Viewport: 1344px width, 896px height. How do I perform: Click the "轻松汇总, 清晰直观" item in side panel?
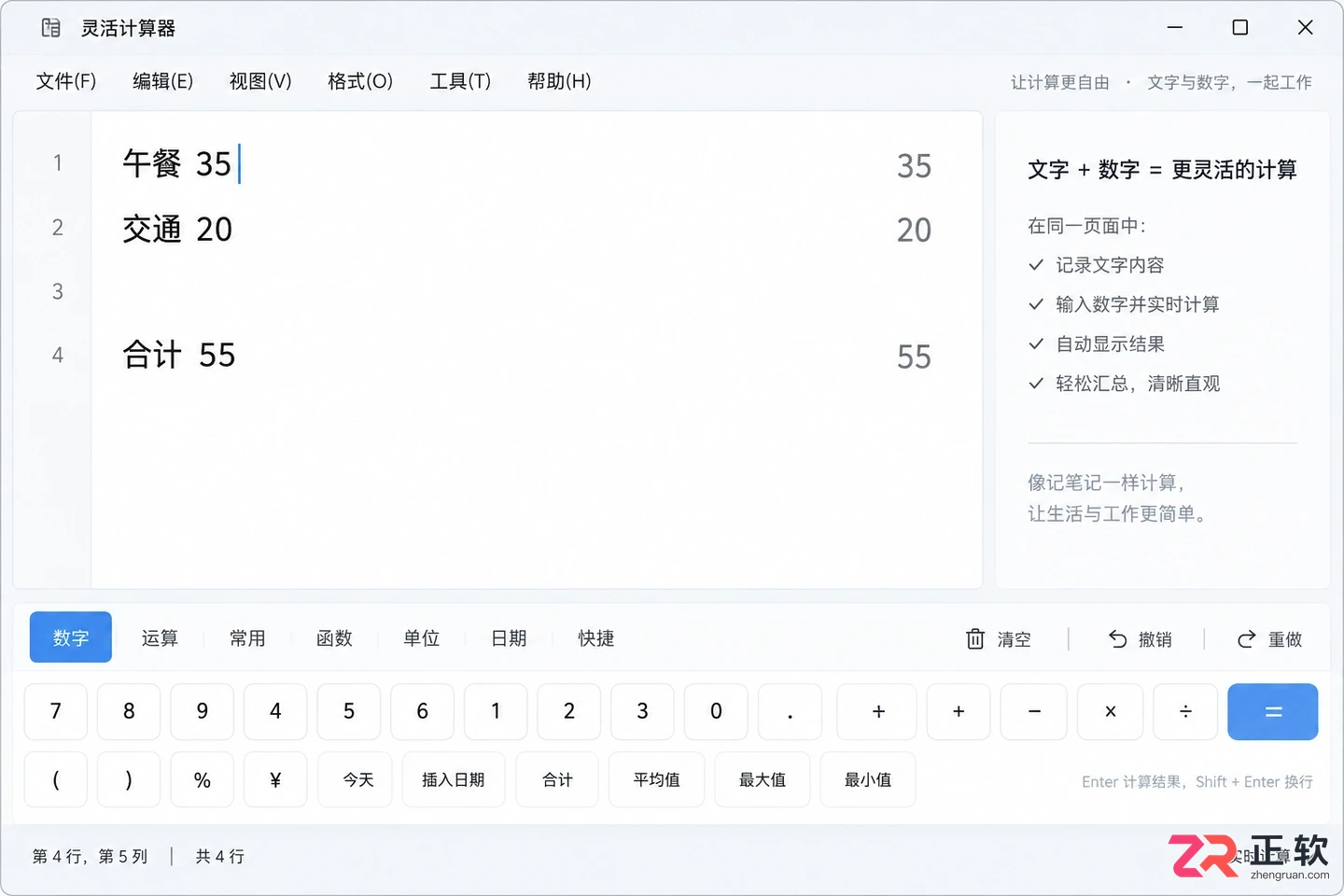(x=1138, y=384)
